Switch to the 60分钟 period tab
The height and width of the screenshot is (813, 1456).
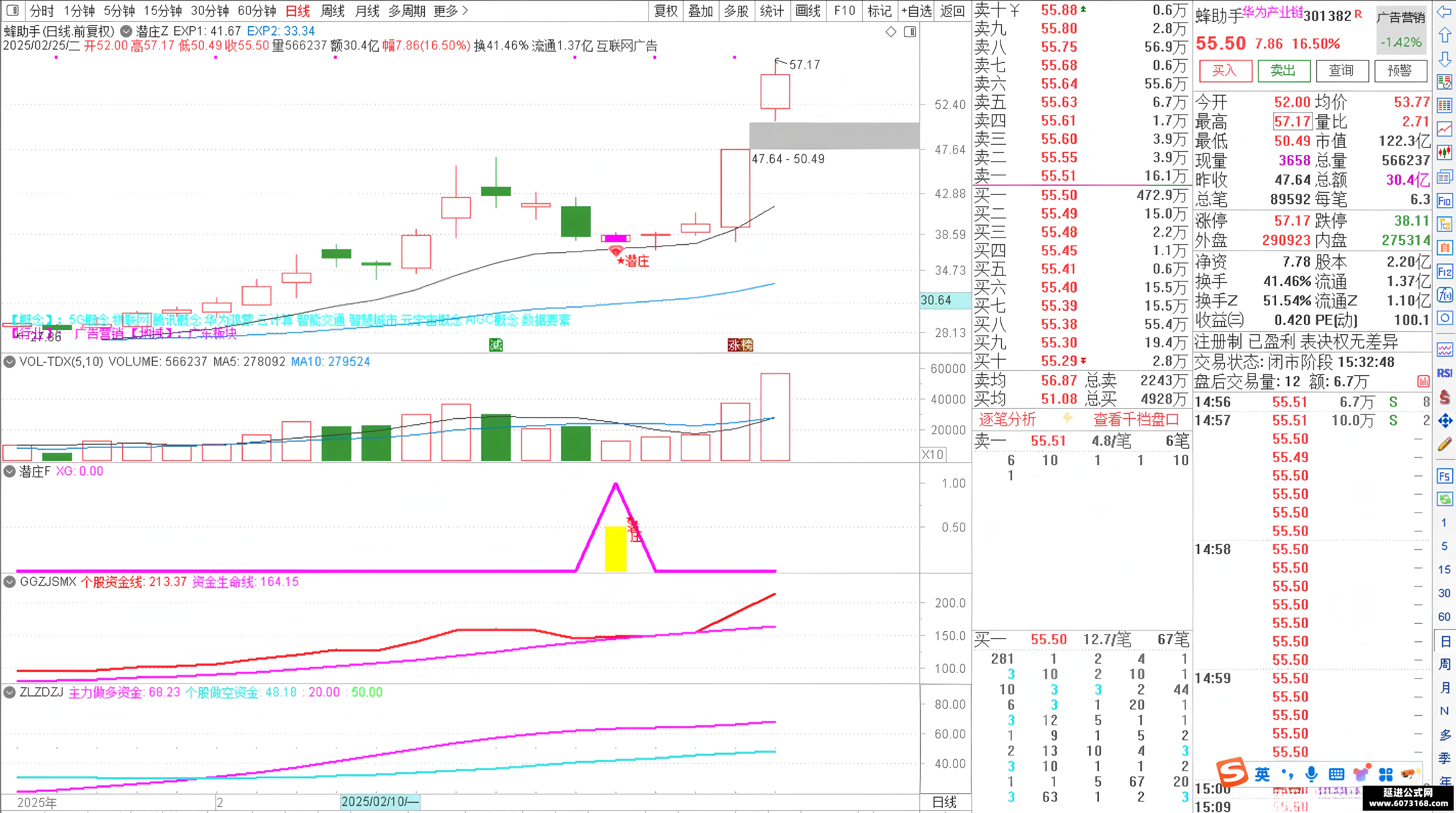pyautogui.click(x=257, y=11)
